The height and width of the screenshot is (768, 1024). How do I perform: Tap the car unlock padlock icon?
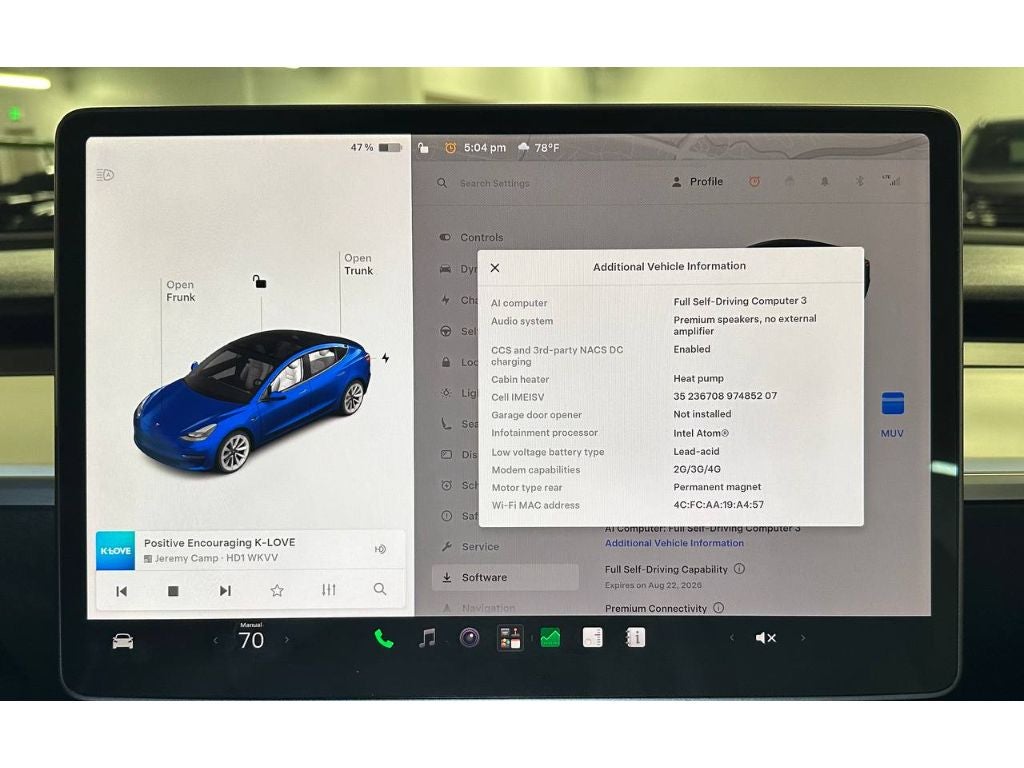pos(259,281)
